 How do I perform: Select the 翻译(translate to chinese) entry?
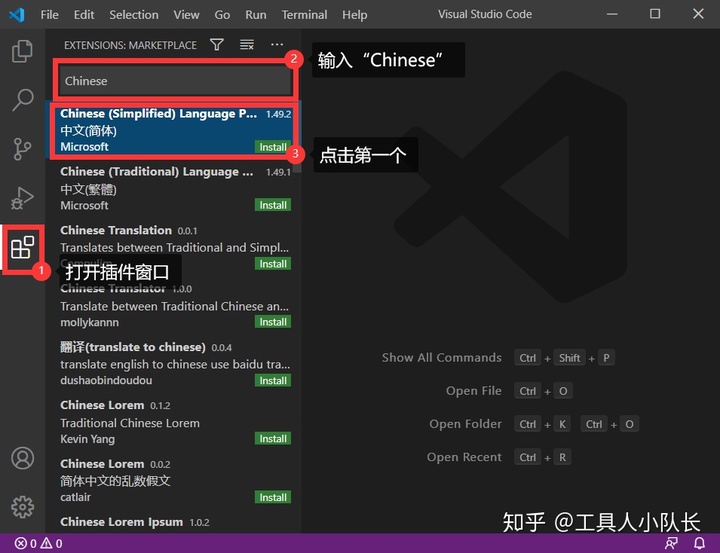point(174,364)
